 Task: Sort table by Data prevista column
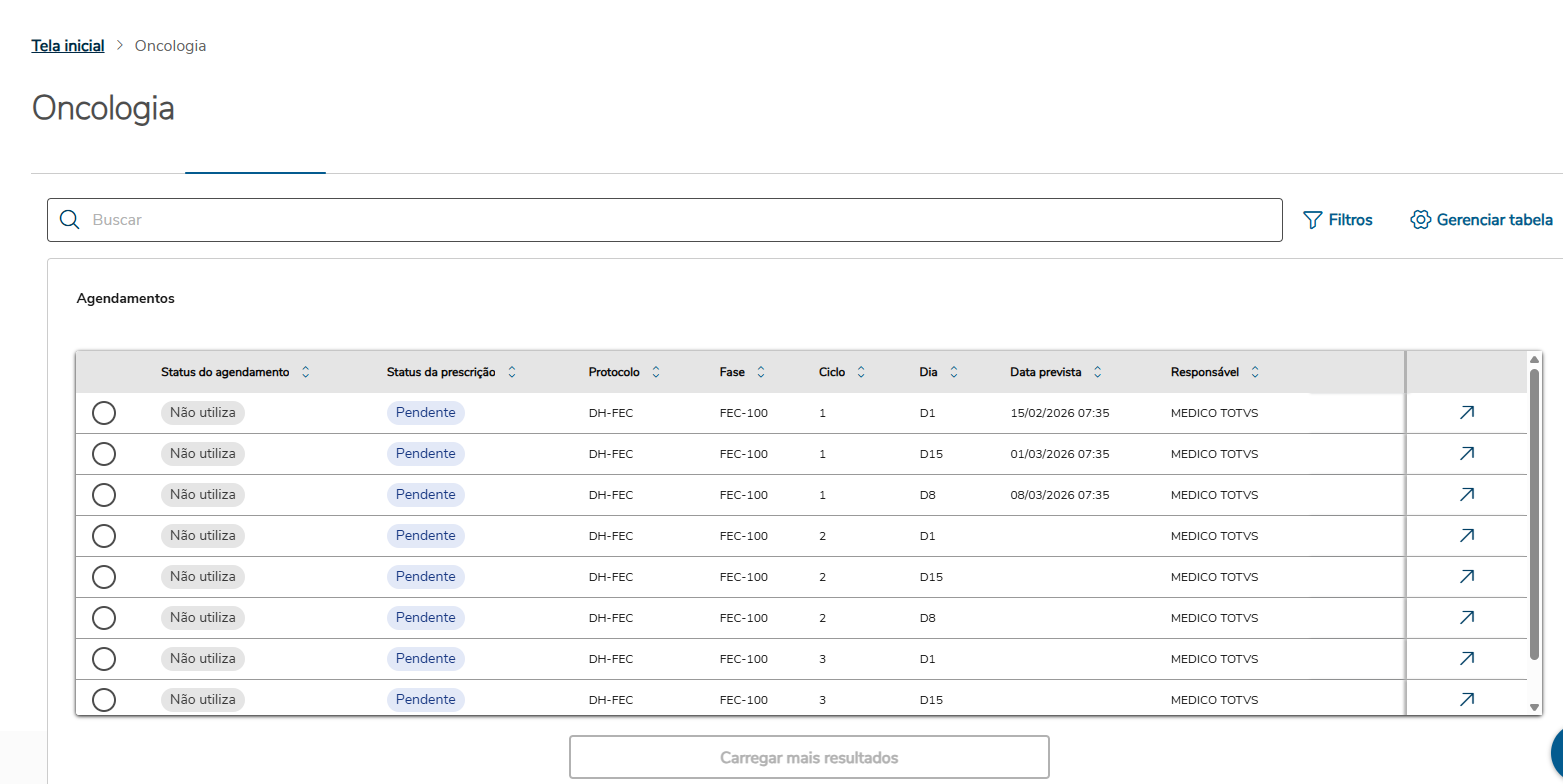tap(1097, 372)
